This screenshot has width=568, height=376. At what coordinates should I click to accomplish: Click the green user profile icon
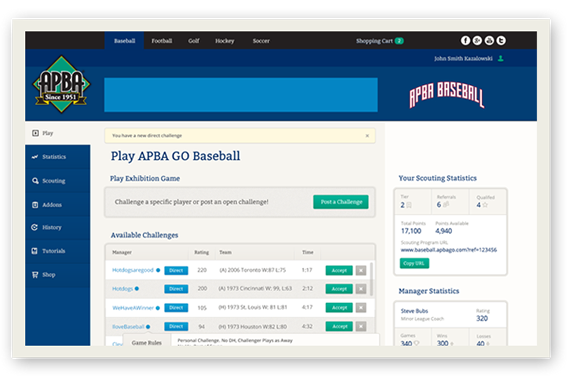point(501,58)
